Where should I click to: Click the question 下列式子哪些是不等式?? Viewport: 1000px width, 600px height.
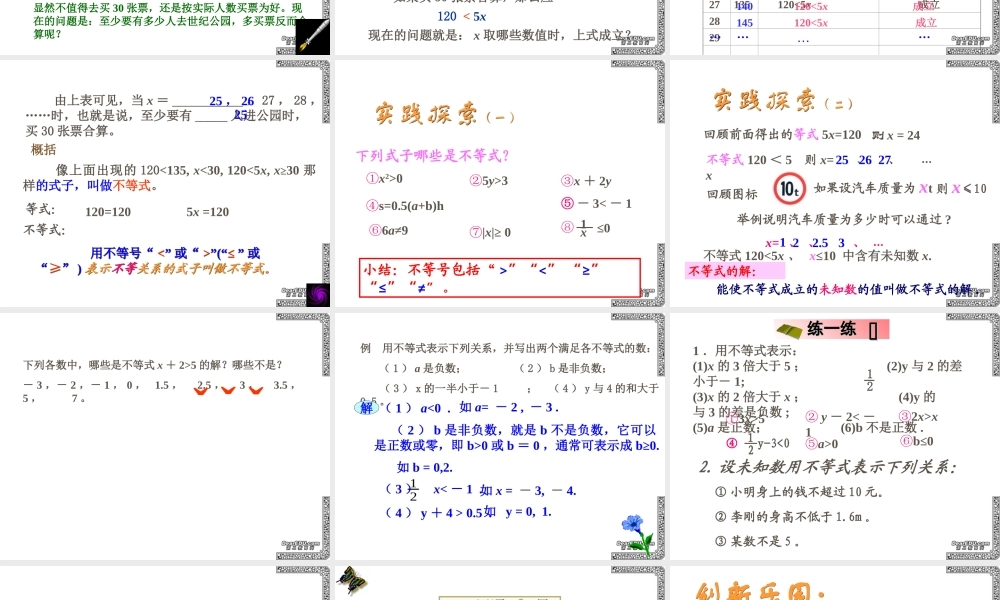(432, 155)
